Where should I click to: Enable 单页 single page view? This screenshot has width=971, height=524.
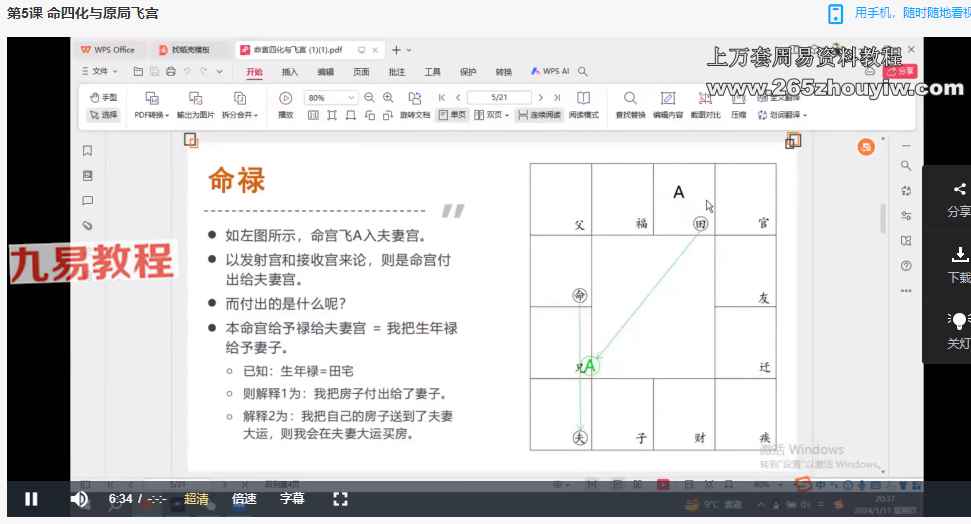point(453,115)
